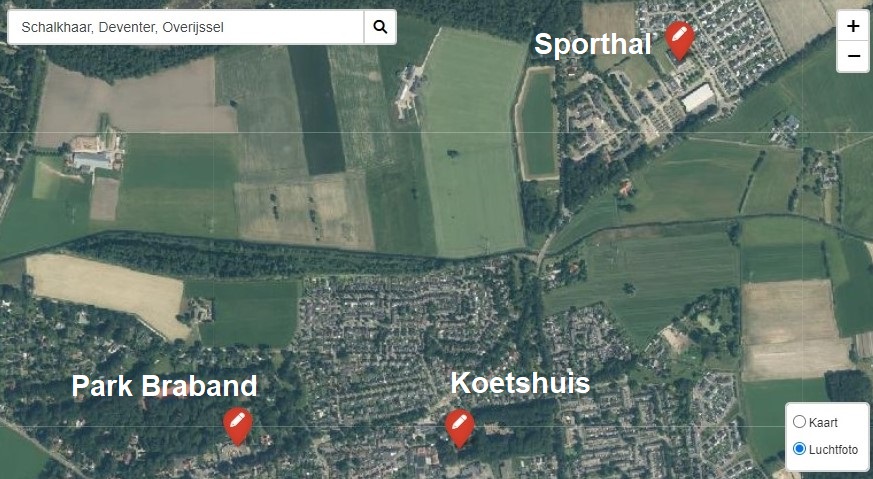Select the Luchtfoto radio button
873x479 pixels.
pyautogui.click(x=800, y=448)
